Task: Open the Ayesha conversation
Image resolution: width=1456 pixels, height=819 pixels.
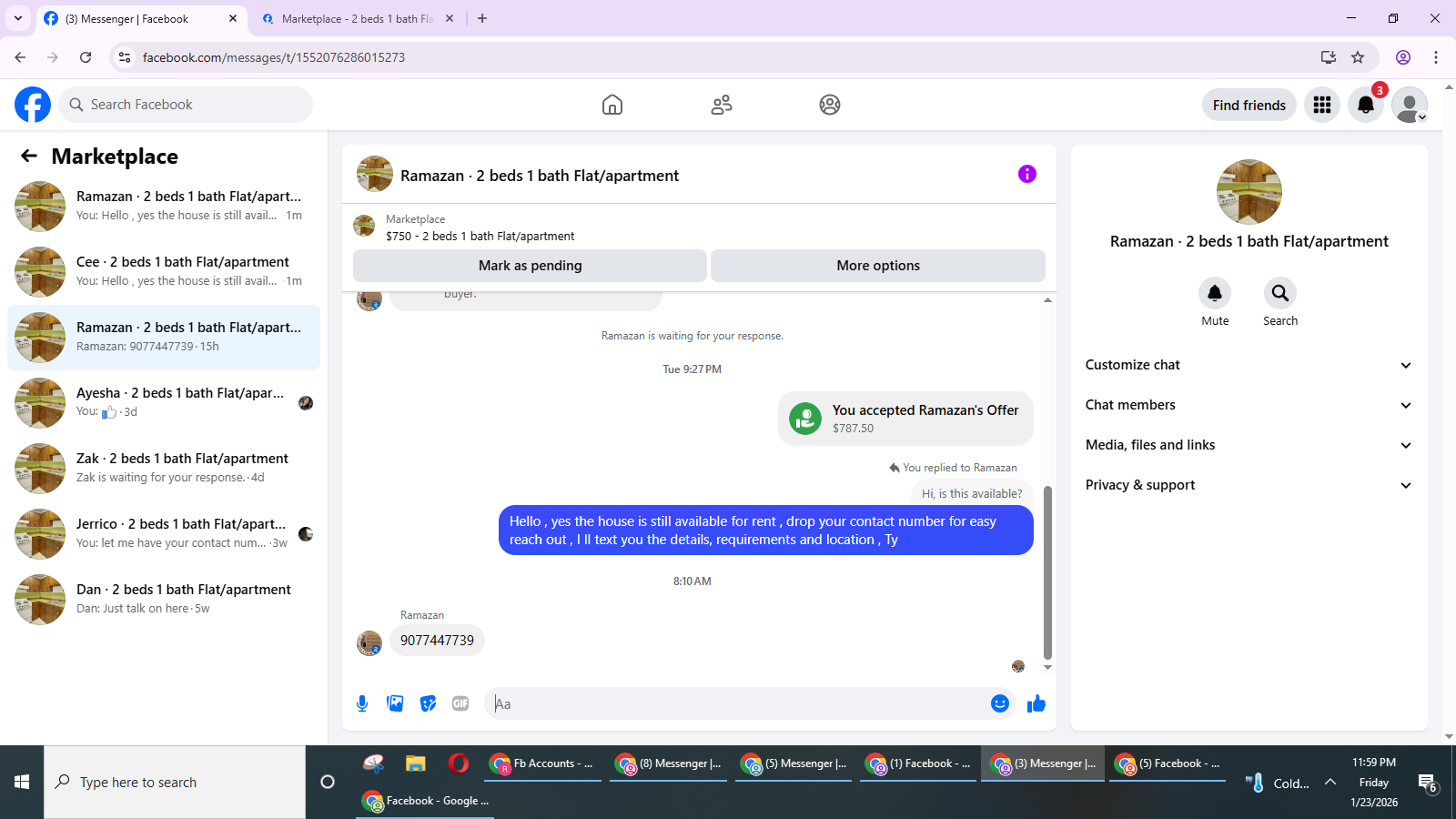Action: pyautogui.click(x=164, y=403)
